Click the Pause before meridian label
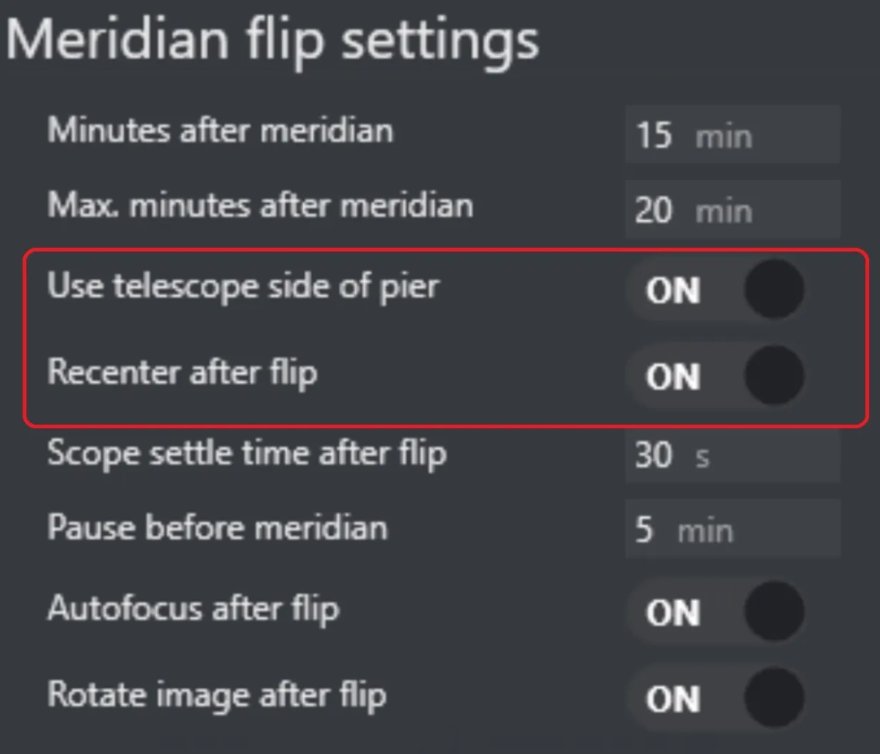The width and height of the screenshot is (880, 754). tap(217, 527)
